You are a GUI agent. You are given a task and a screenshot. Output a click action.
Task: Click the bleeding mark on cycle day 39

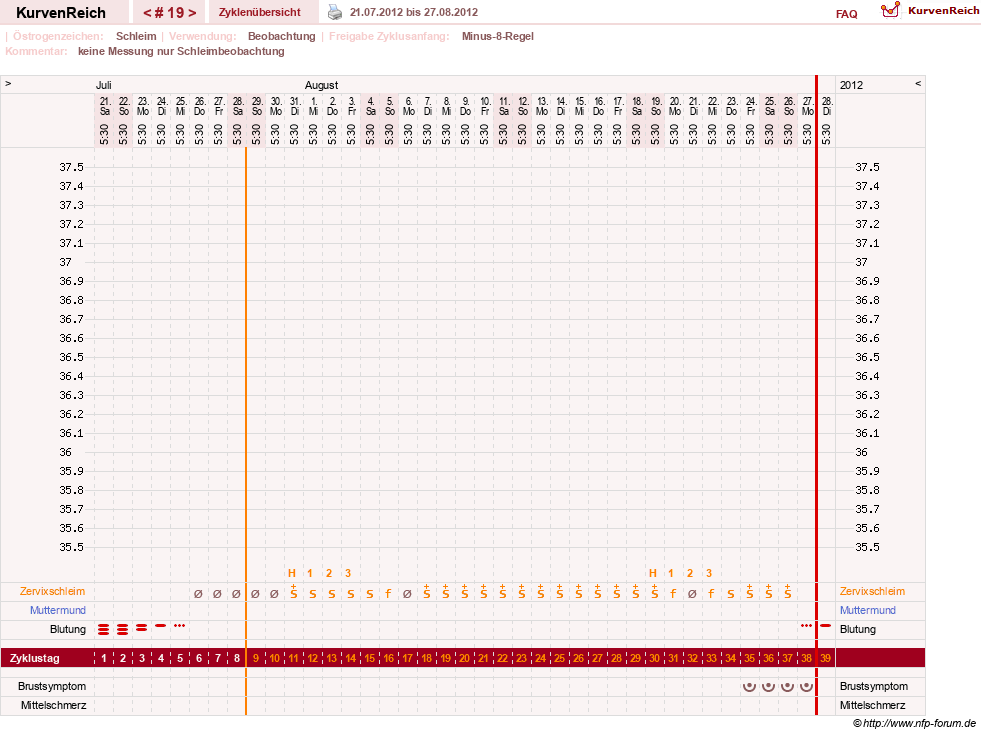point(826,626)
